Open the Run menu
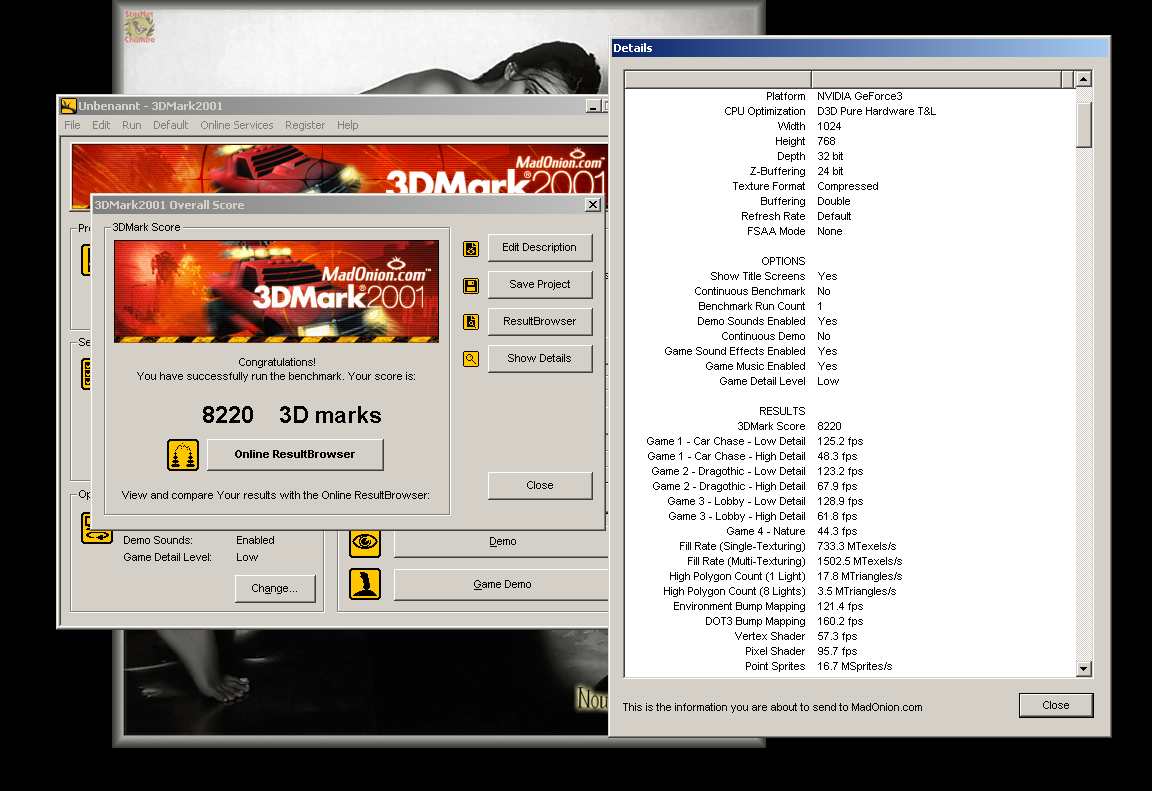 click(x=132, y=126)
